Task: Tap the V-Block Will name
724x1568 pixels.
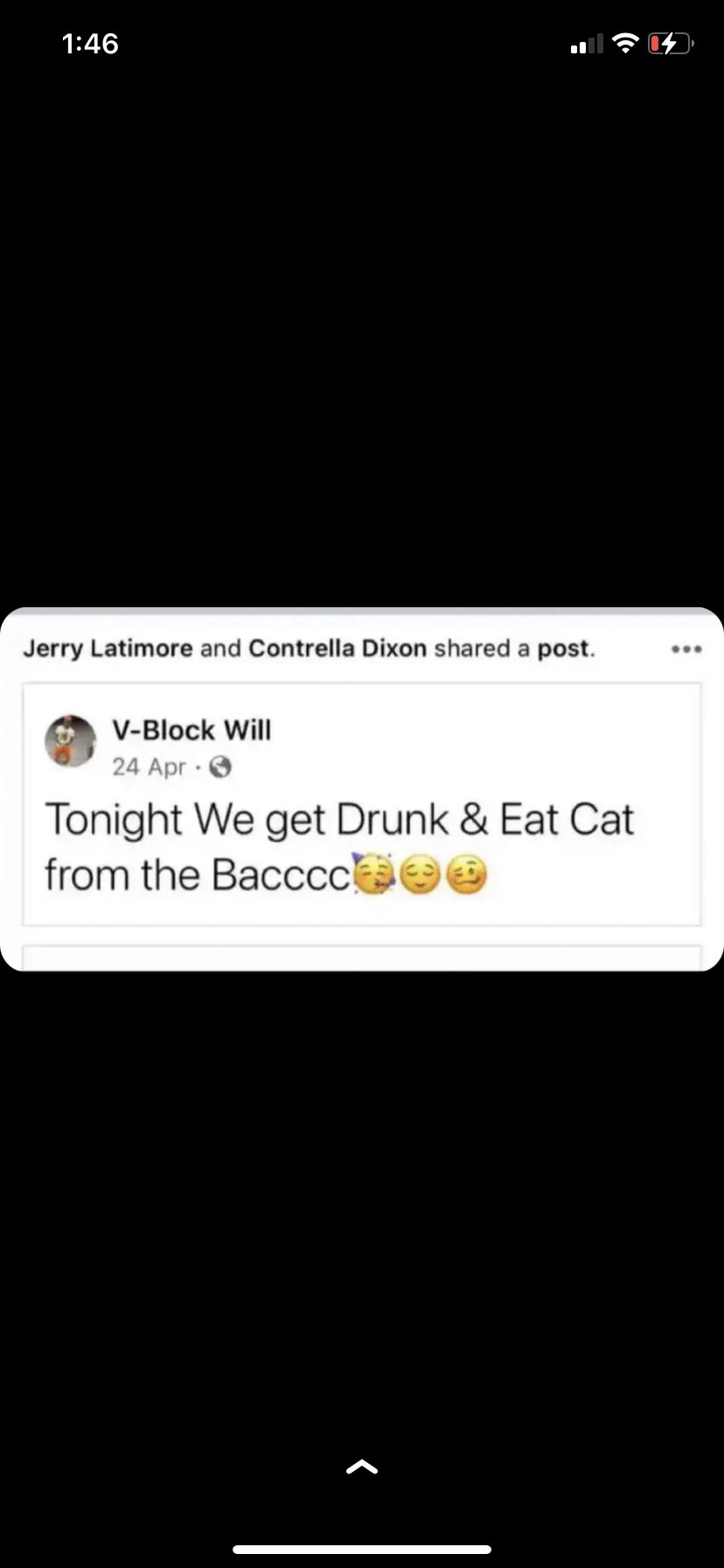Action: coord(191,730)
